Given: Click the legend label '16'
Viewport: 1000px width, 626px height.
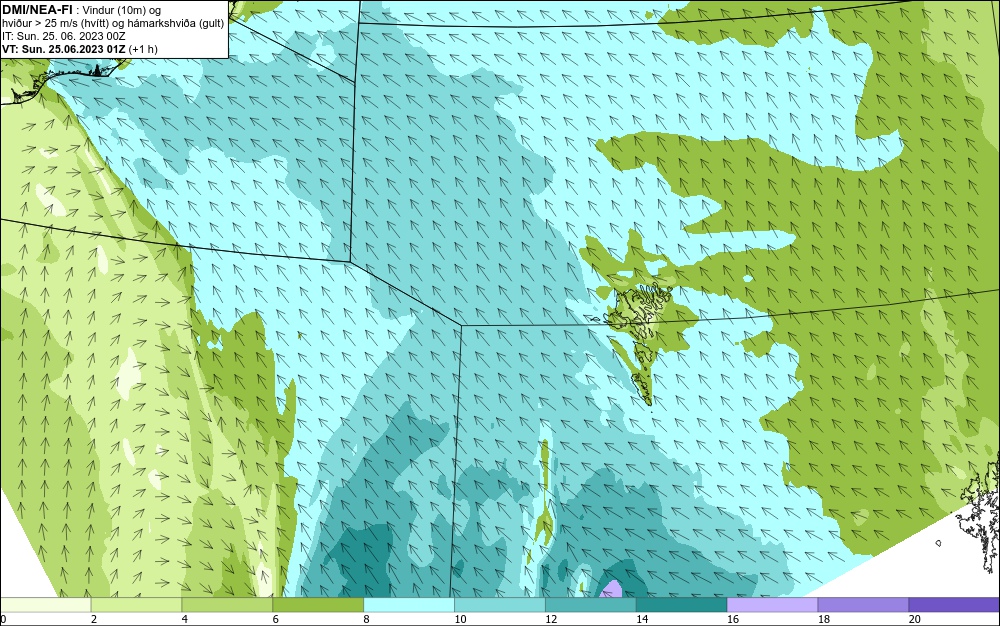Looking at the screenshot, I should 733,619.
